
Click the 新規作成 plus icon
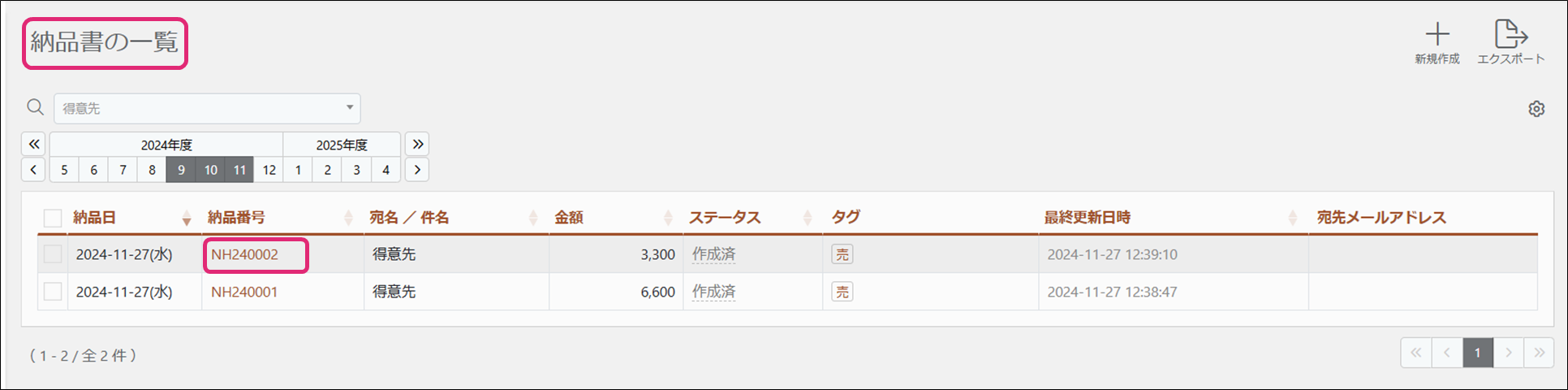point(1437,35)
